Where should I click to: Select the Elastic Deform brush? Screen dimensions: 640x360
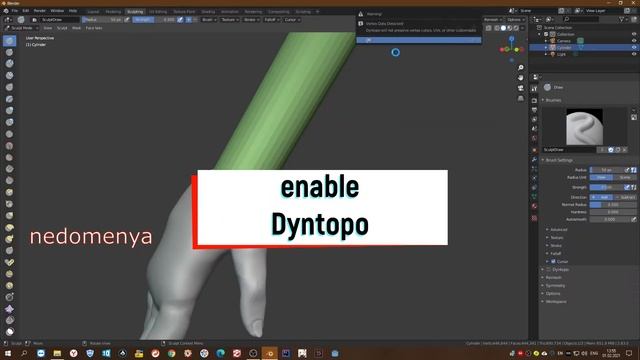click(x=9, y=227)
